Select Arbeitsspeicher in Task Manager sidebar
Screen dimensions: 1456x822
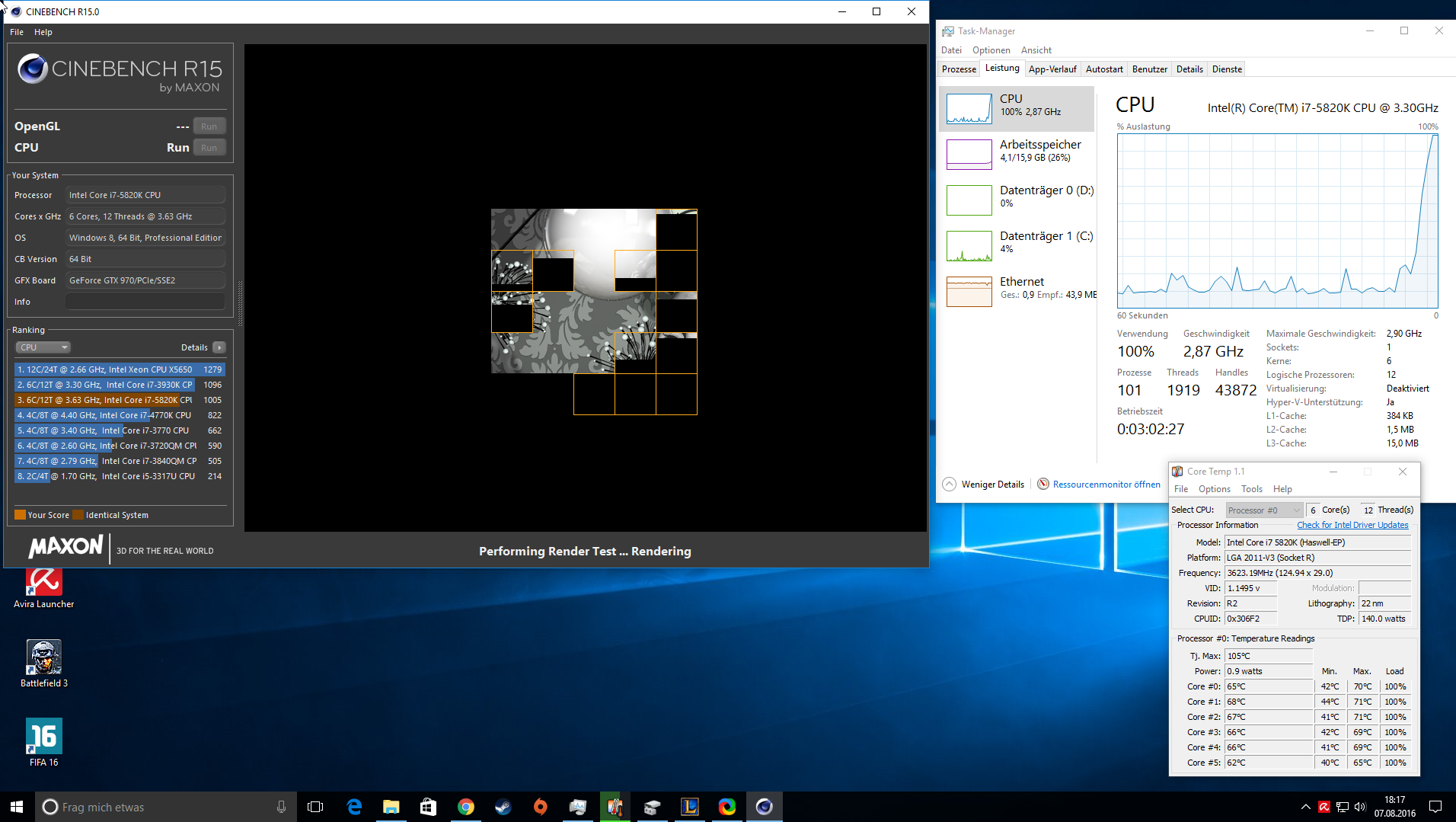(1017, 154)
